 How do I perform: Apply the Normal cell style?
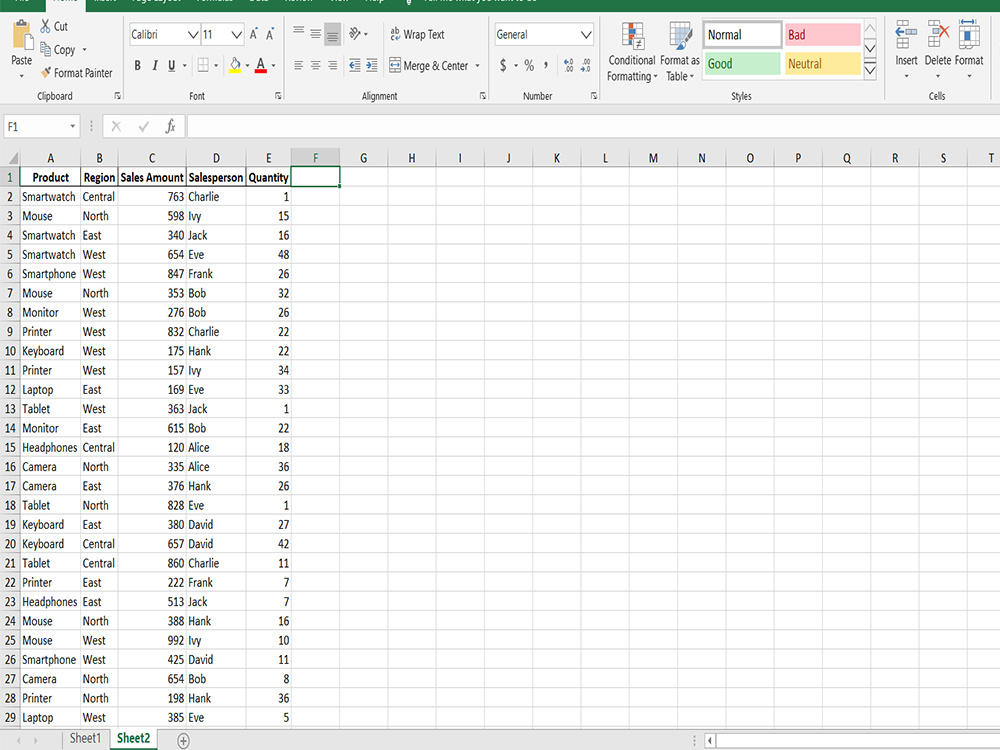[x=742, y=34]
